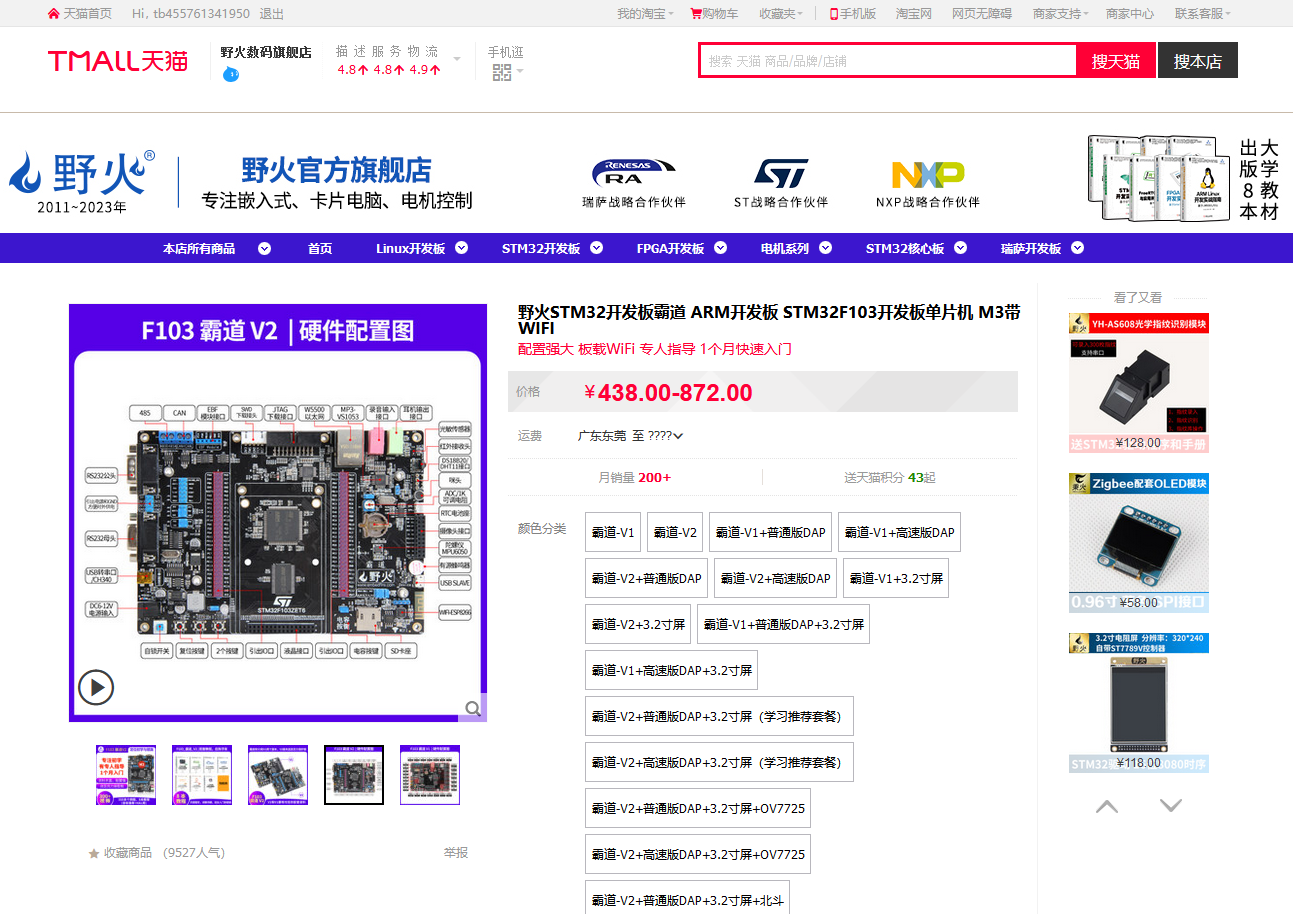Click the 举报 report link

click(456, 853)
